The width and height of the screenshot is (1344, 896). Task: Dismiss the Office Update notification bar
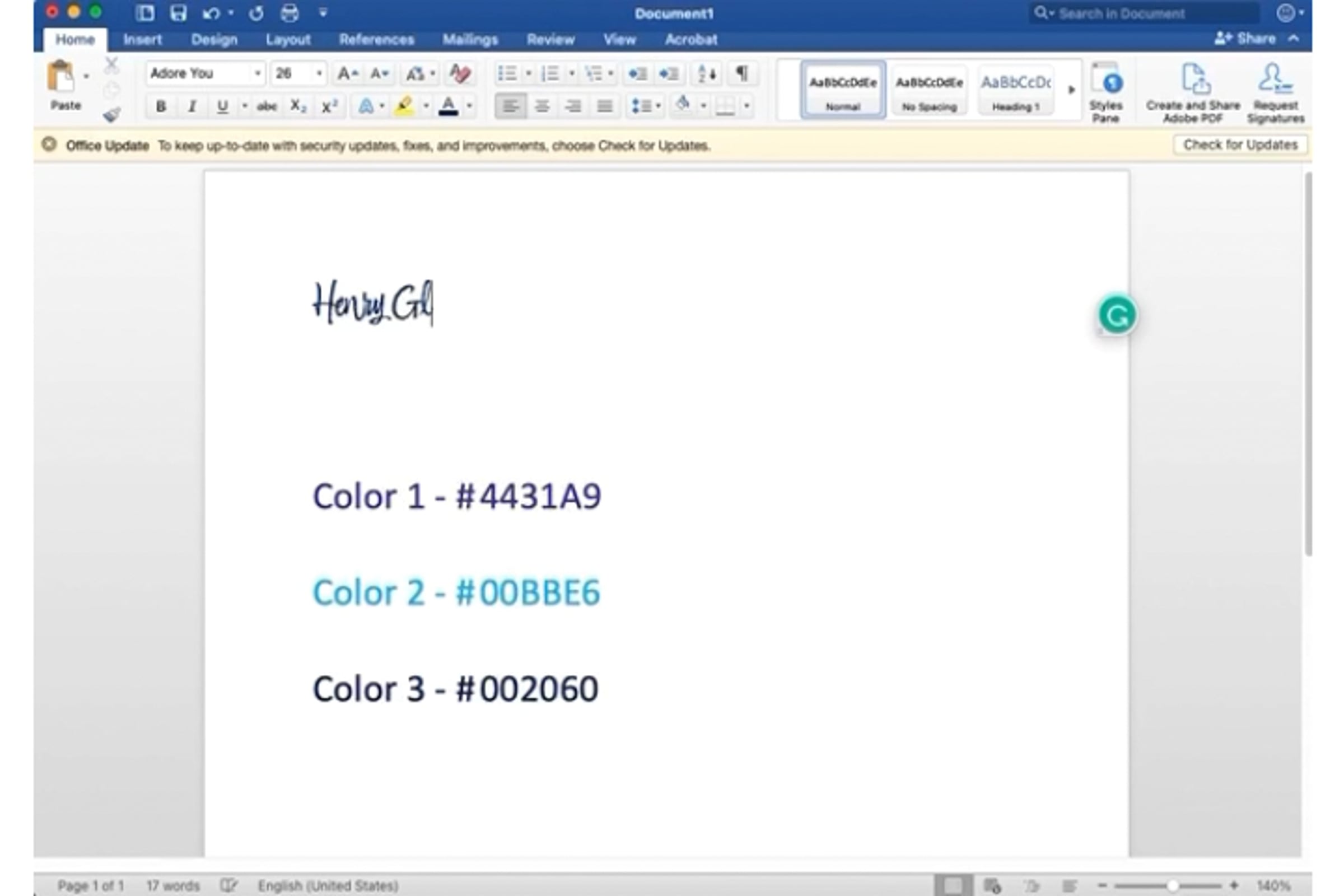click(x=49, y=144)
